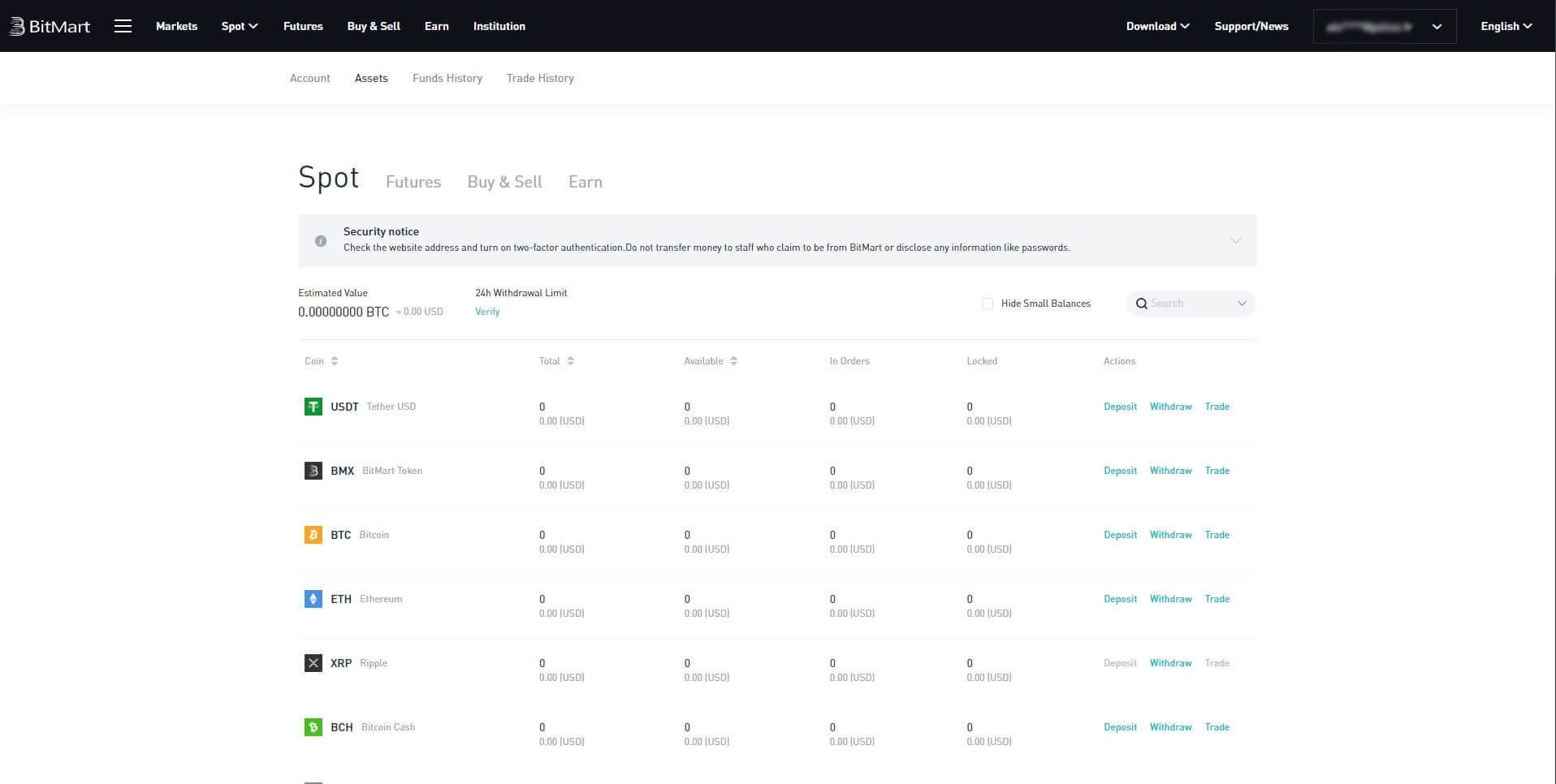
Task: Open the hamburger menu icon
Action: coord(123,26)
